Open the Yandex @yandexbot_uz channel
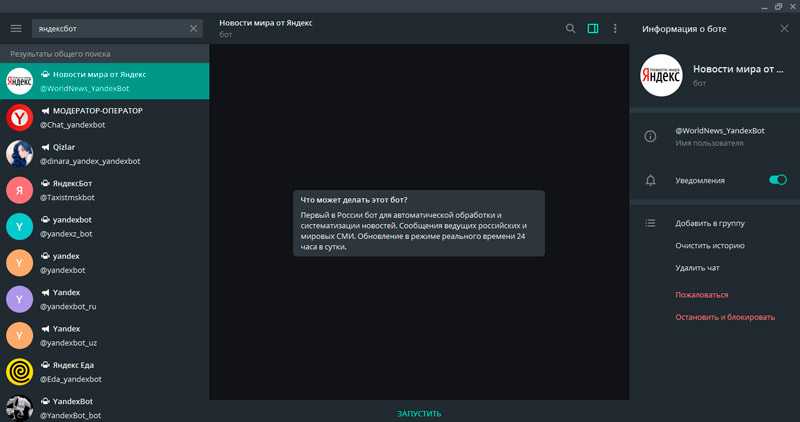 point(105,335)
